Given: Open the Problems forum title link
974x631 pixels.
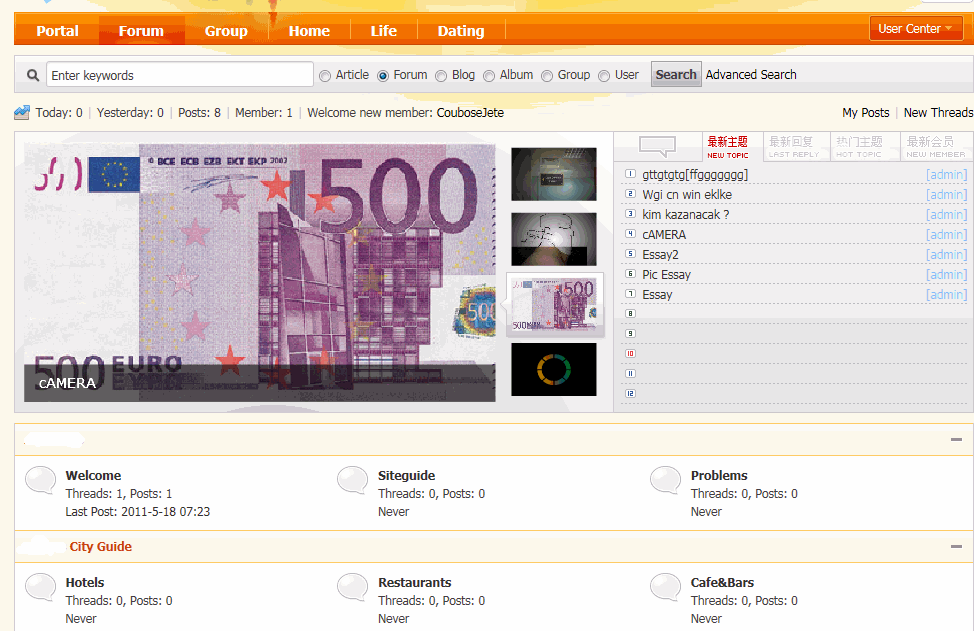Looking at the screenshot, I should [x=719, y=476].
